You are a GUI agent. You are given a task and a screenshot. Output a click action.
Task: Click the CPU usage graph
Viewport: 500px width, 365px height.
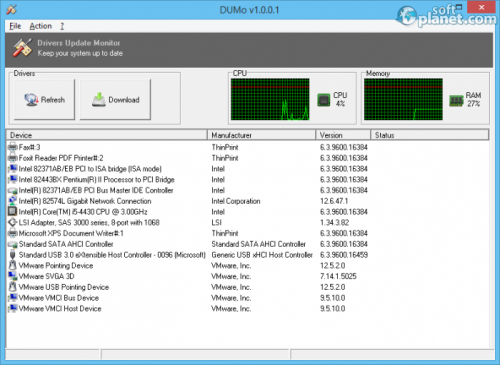(270, 99)
